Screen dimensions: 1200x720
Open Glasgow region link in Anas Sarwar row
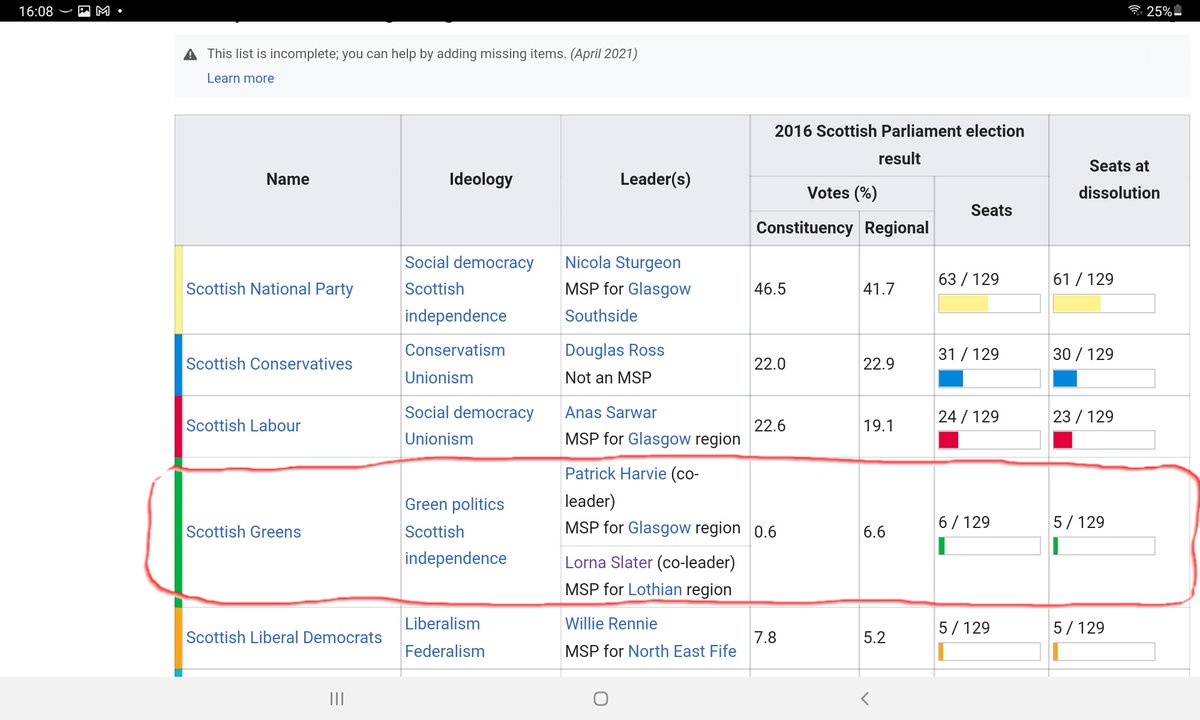tap(660, 439)
